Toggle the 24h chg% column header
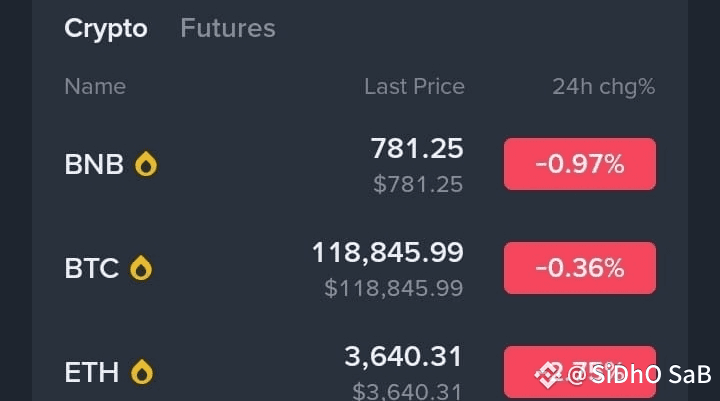The image size is (720, 401). click(x=603, y=87)
